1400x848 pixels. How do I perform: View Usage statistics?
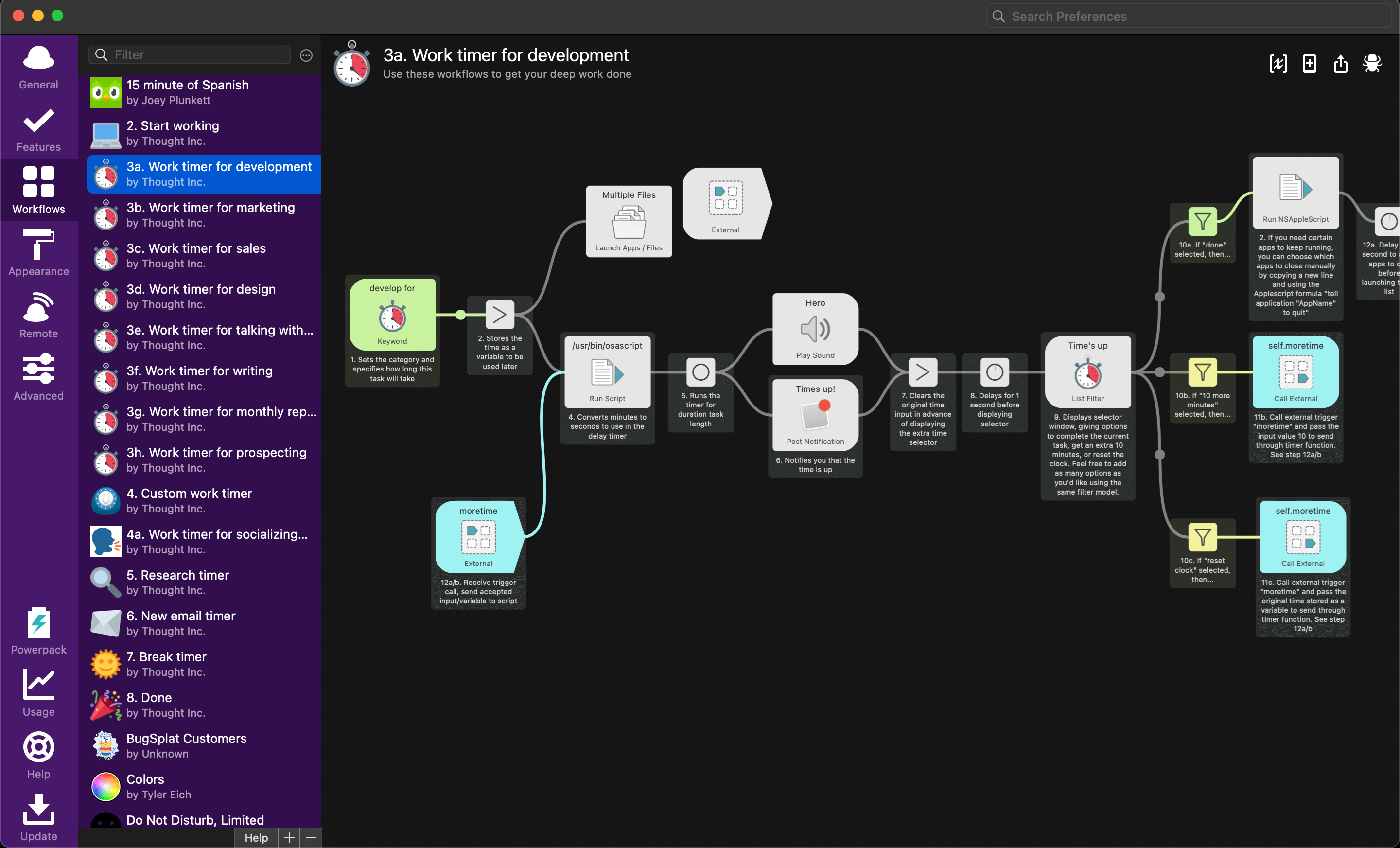(38, 692)
